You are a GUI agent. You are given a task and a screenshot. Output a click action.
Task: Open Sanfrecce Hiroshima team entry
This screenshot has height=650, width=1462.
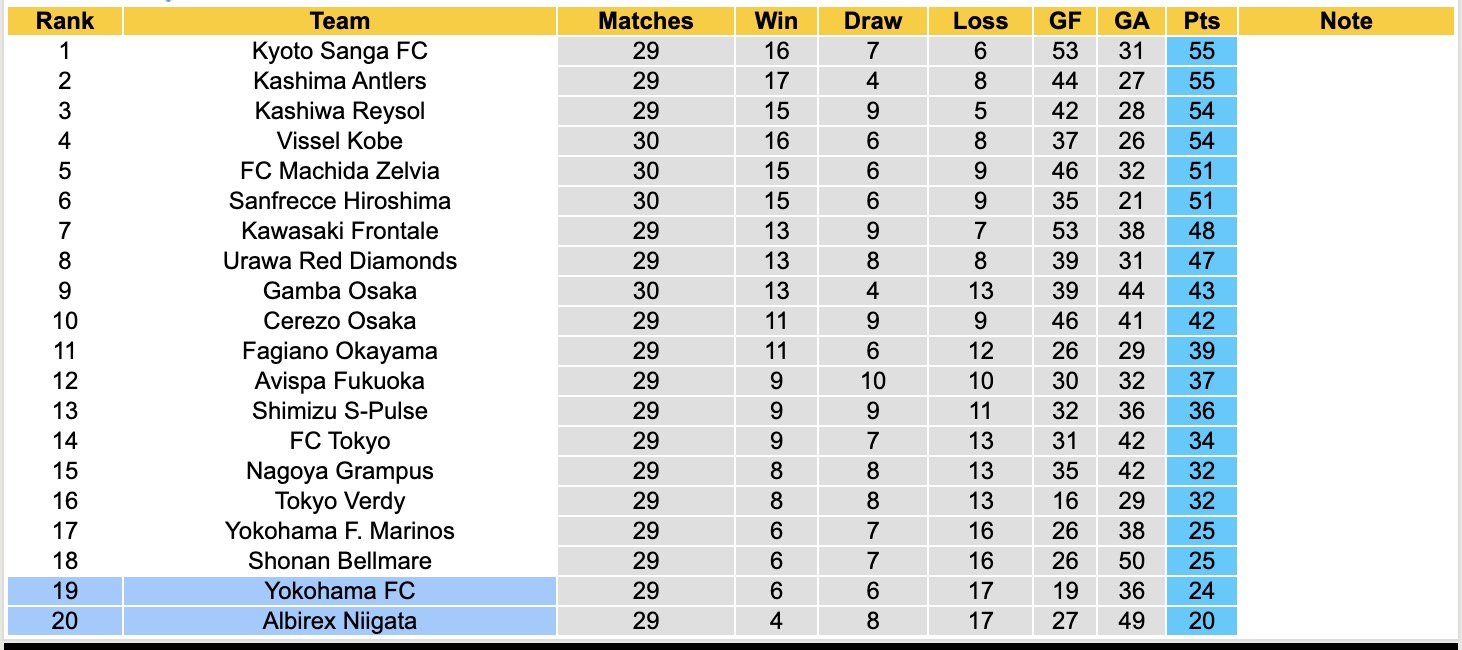(339, 201)
